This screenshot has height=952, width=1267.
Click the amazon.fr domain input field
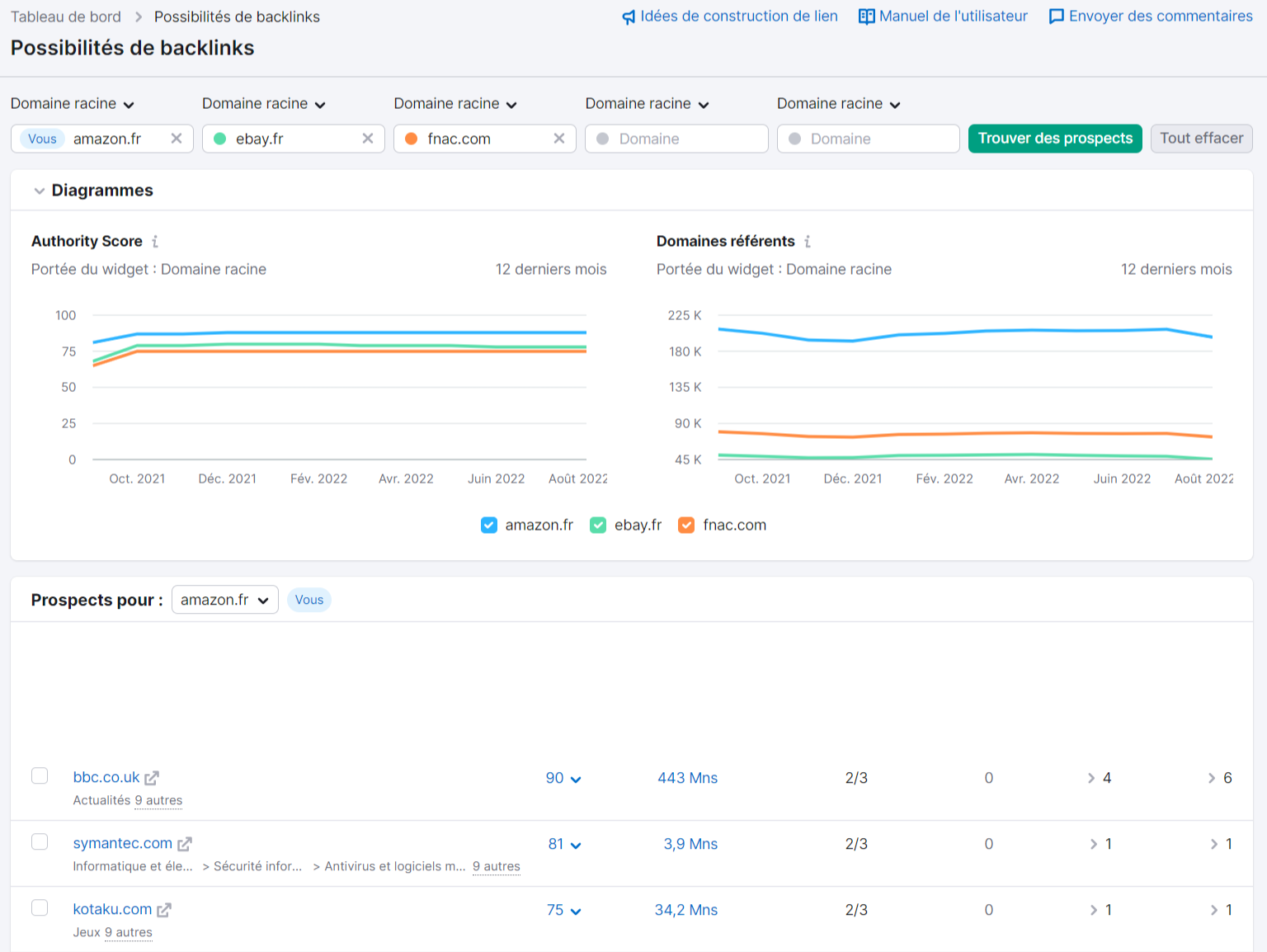(102, 139)
